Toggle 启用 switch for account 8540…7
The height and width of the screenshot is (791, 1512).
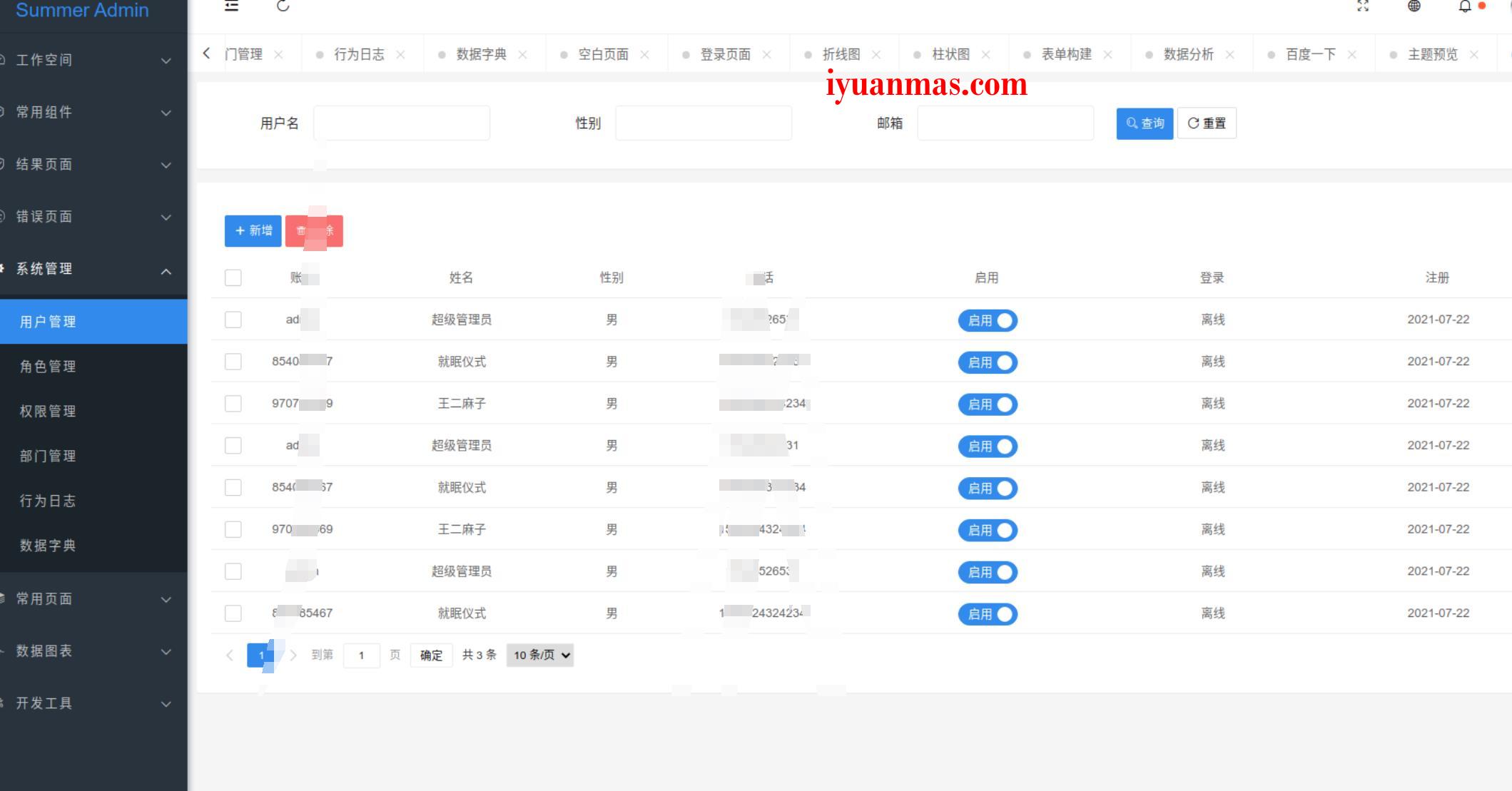click(988, 362)
